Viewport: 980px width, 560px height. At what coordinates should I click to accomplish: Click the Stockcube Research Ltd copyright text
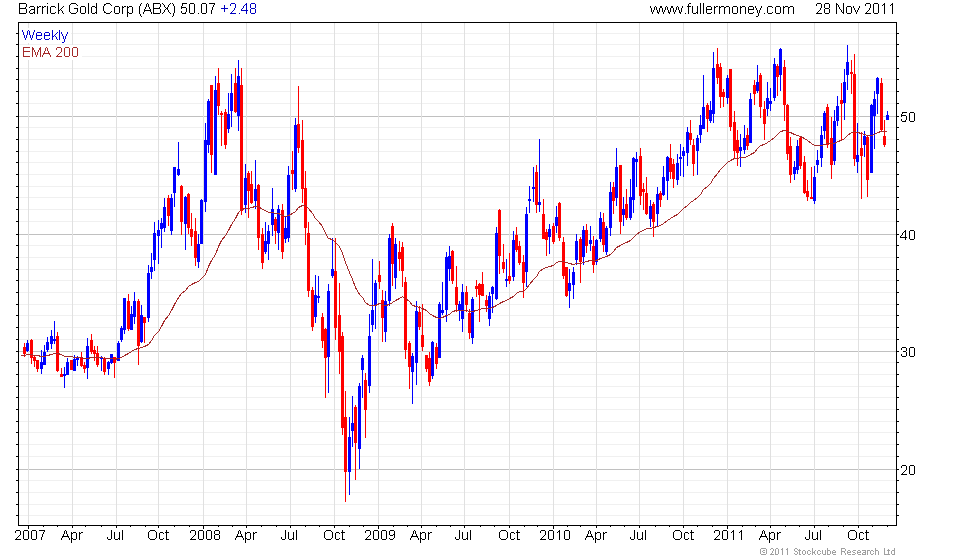pyautogui.click(x=828, y=552)
